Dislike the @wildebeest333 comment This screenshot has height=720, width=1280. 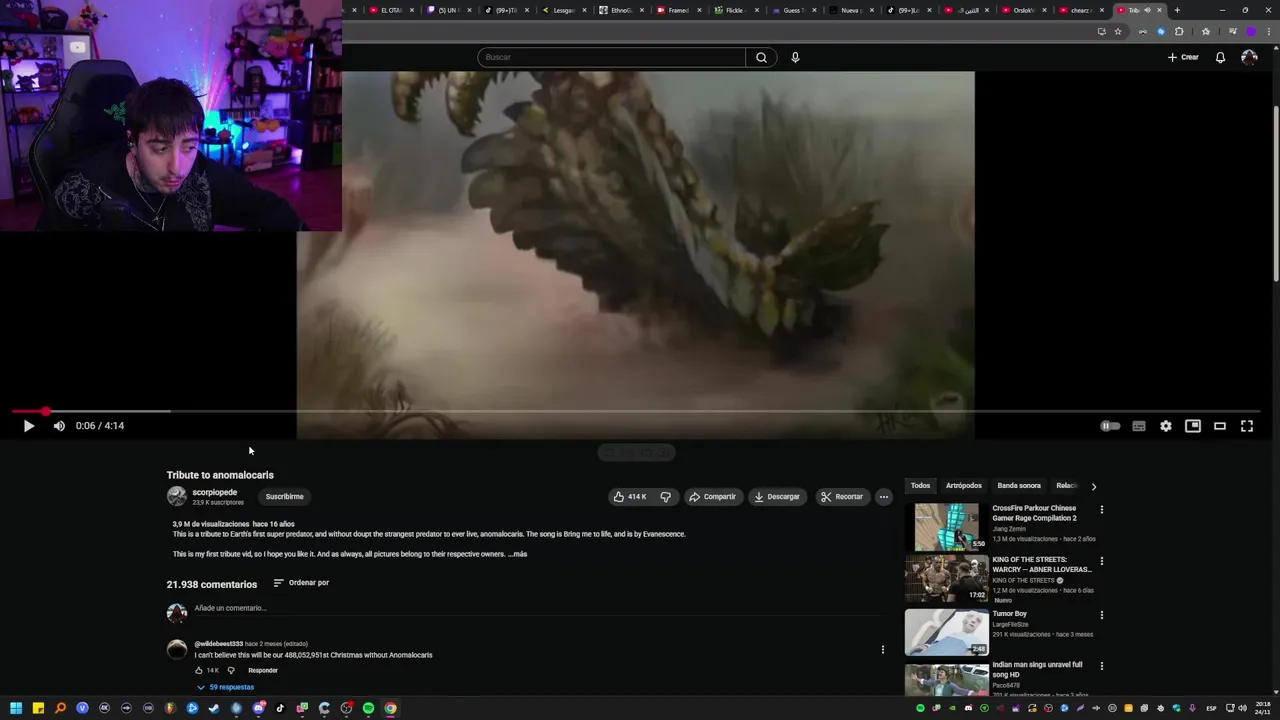pos(231,671)
